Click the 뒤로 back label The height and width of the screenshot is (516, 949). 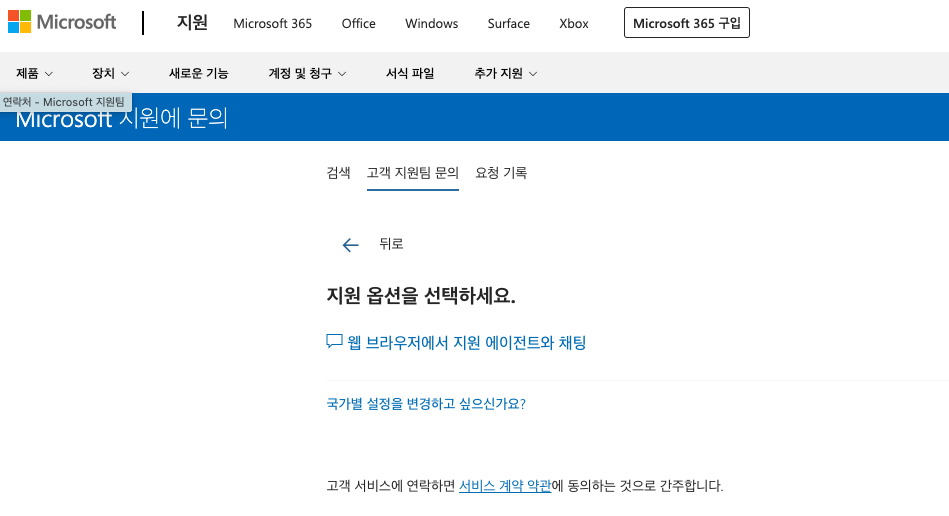point(391,244)
